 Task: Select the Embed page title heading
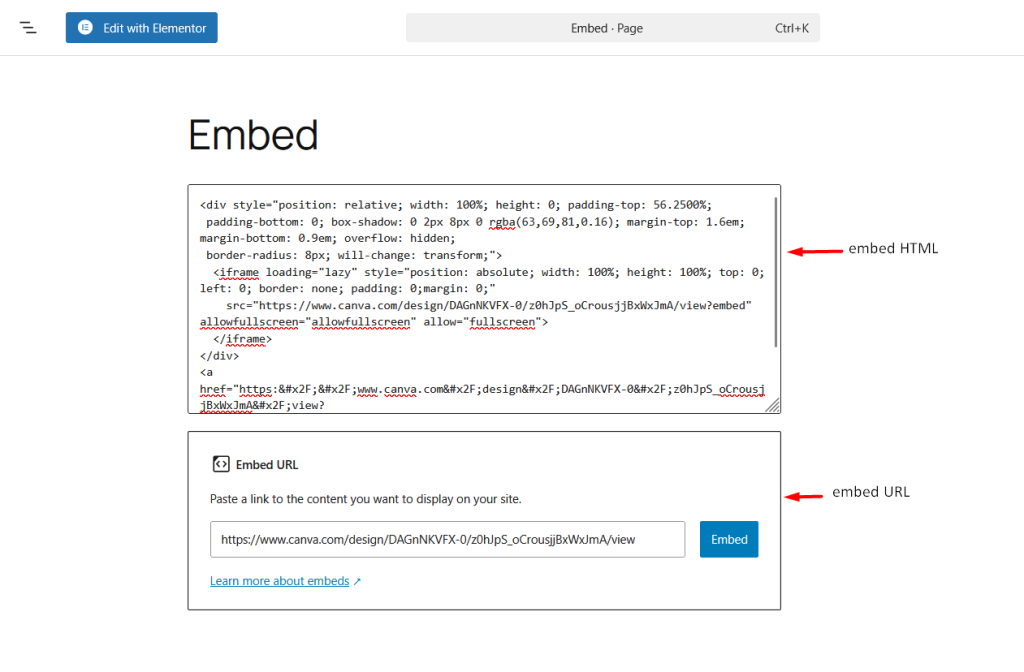[253, 135]
